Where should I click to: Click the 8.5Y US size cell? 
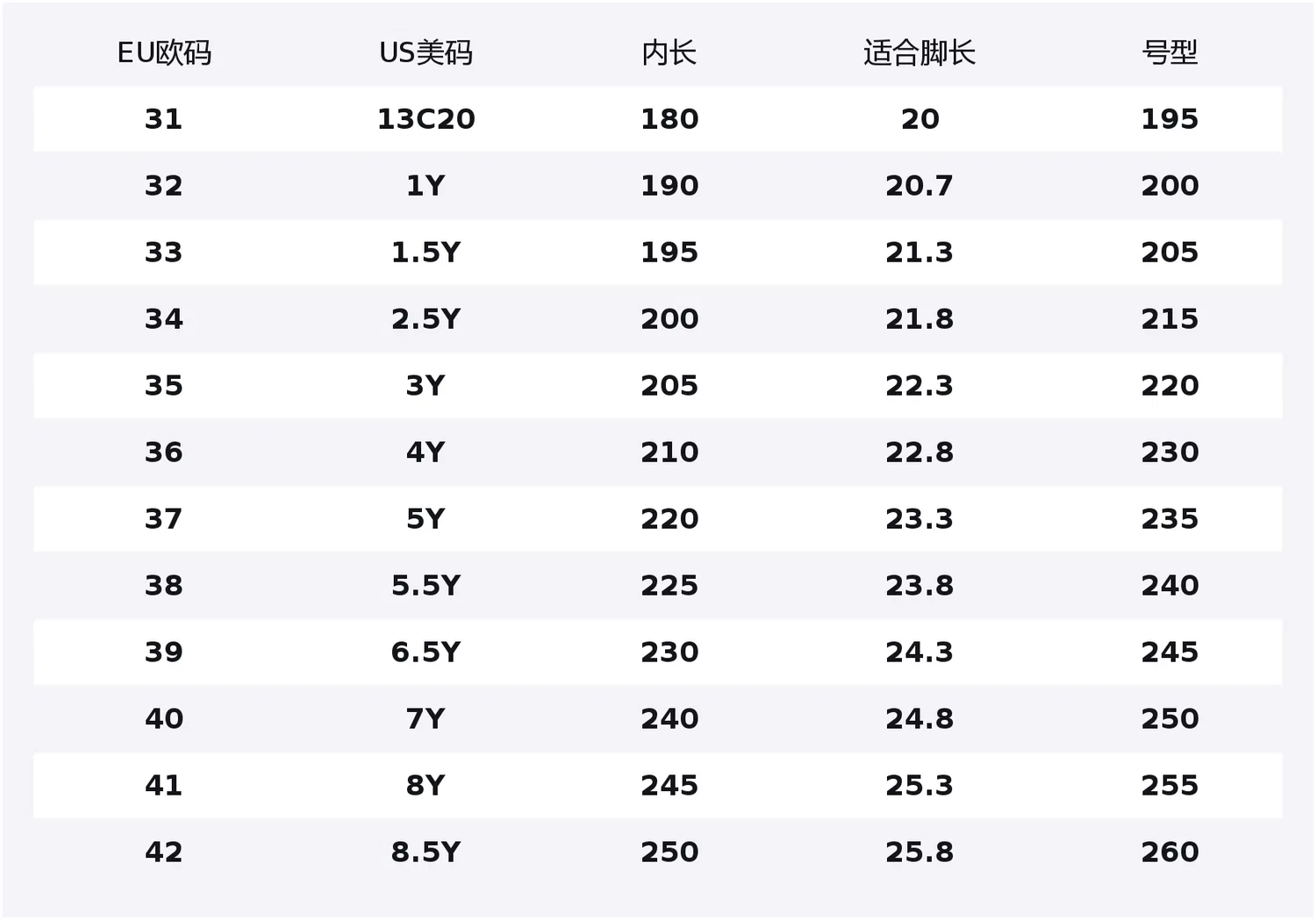(426, 852)
